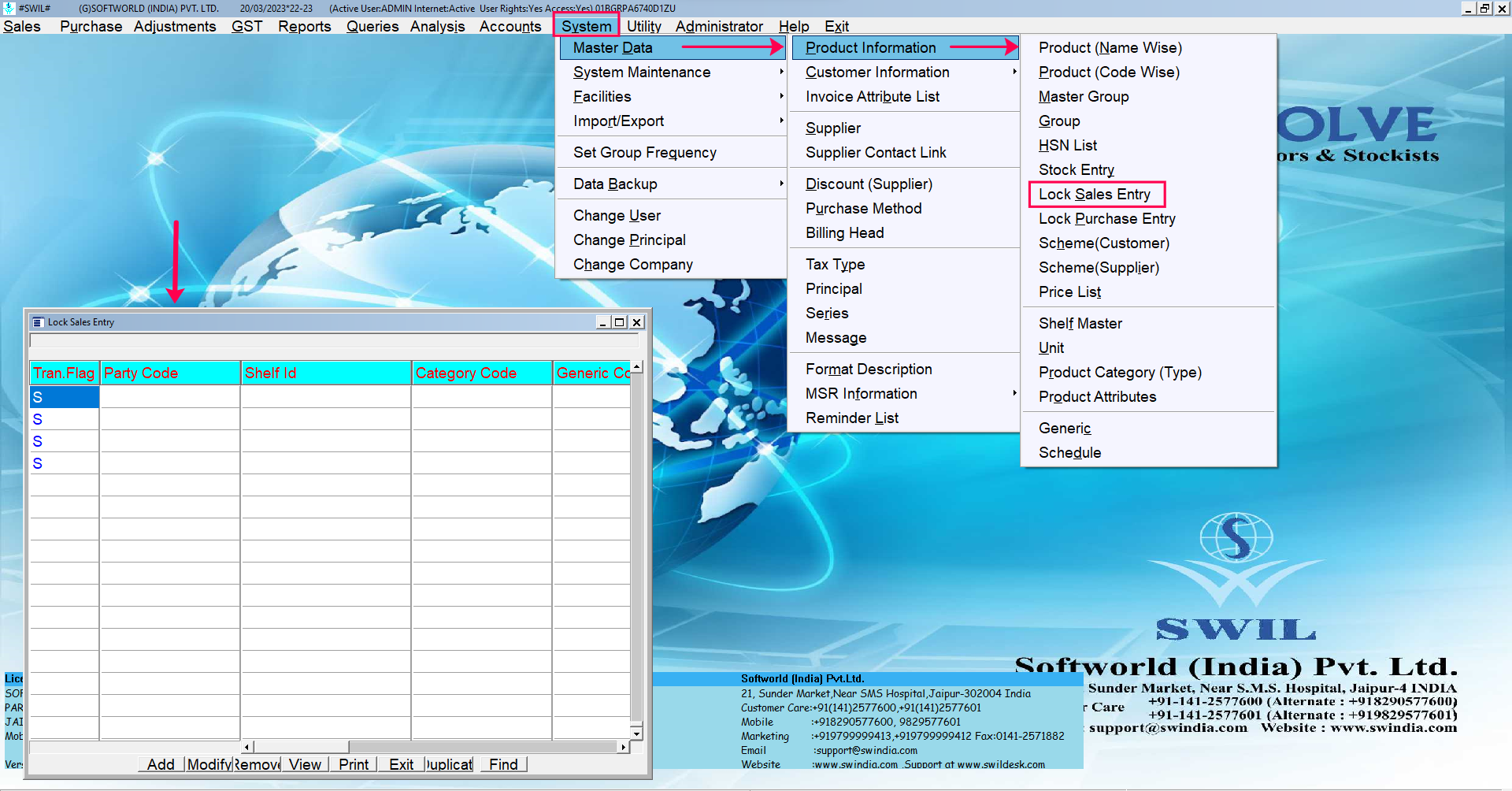Click Add in Lock Sales Entry window

pyautogui.click(x=161, y=764)
